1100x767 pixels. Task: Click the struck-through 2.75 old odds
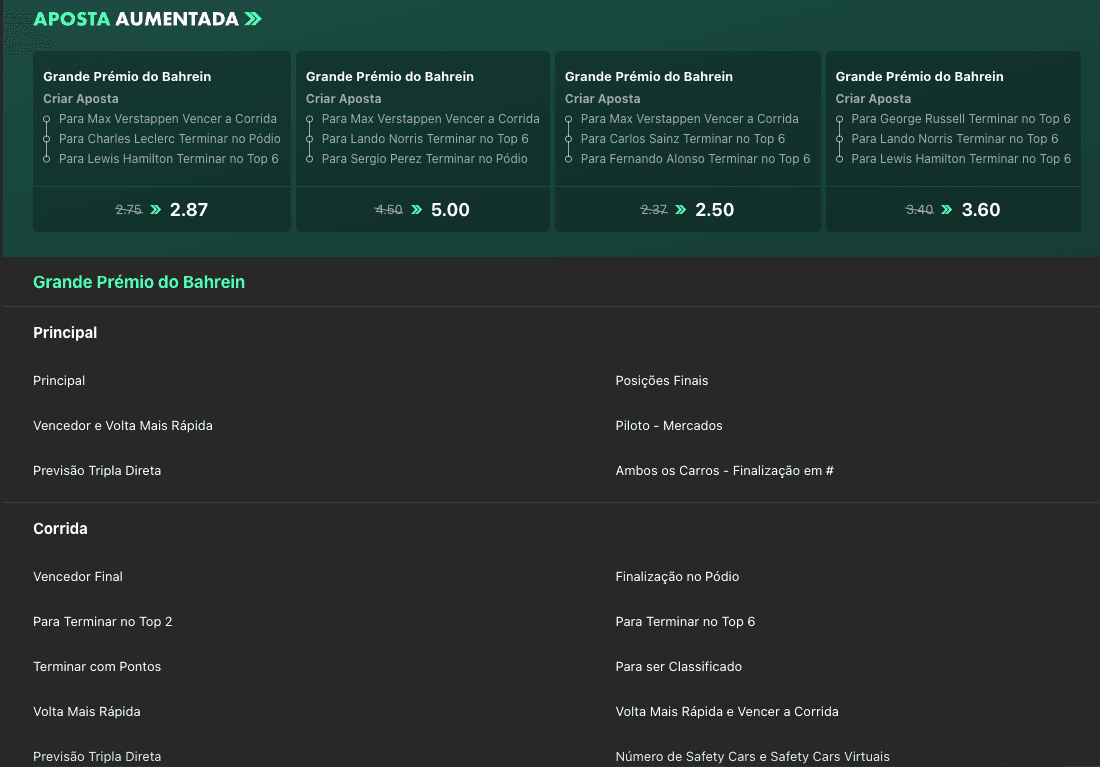pyautogui.click(x=129, y=209)
